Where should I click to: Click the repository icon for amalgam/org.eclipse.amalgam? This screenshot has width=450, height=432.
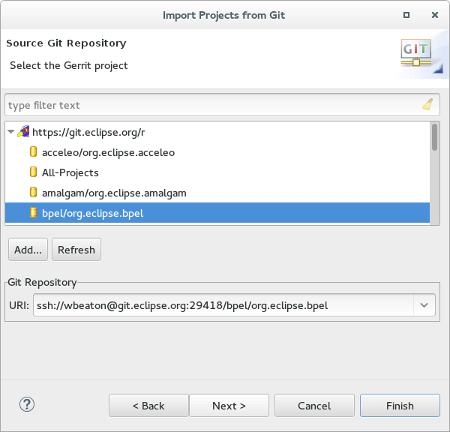click(33, 192)
